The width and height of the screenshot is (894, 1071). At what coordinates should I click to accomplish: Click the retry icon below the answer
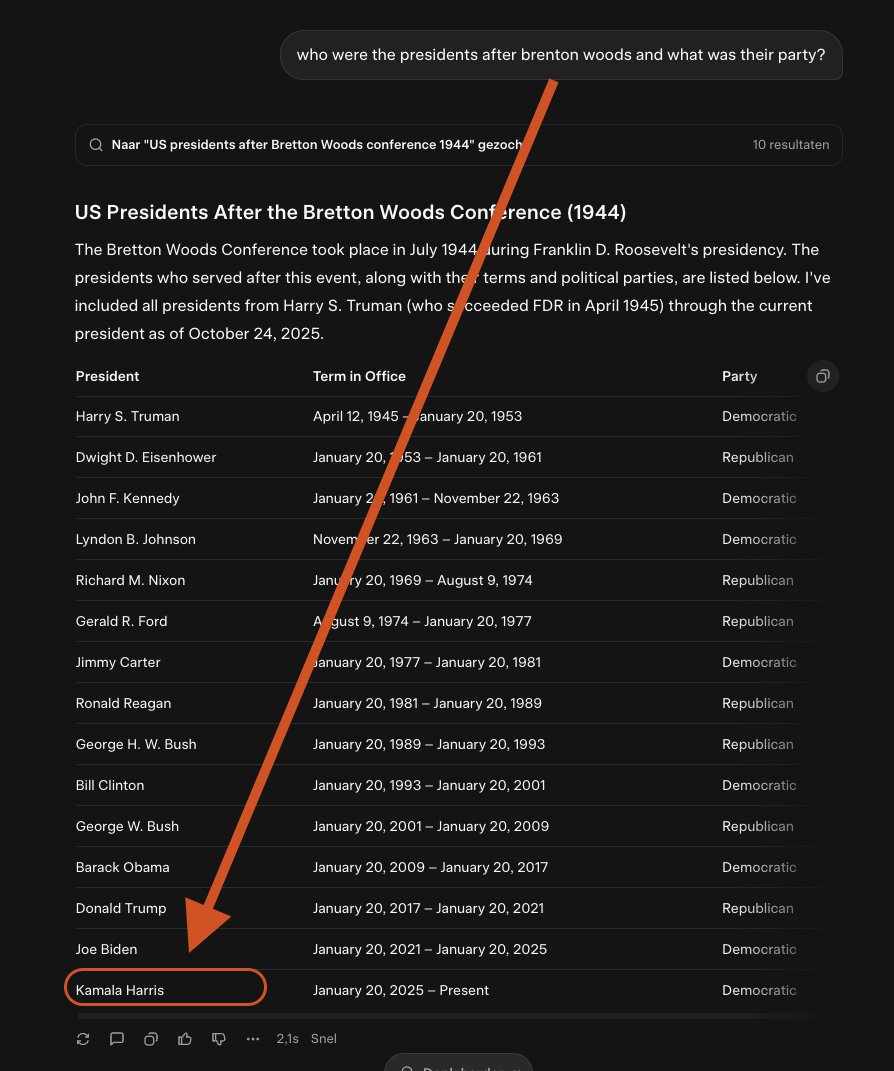[x=83, y=1039]
